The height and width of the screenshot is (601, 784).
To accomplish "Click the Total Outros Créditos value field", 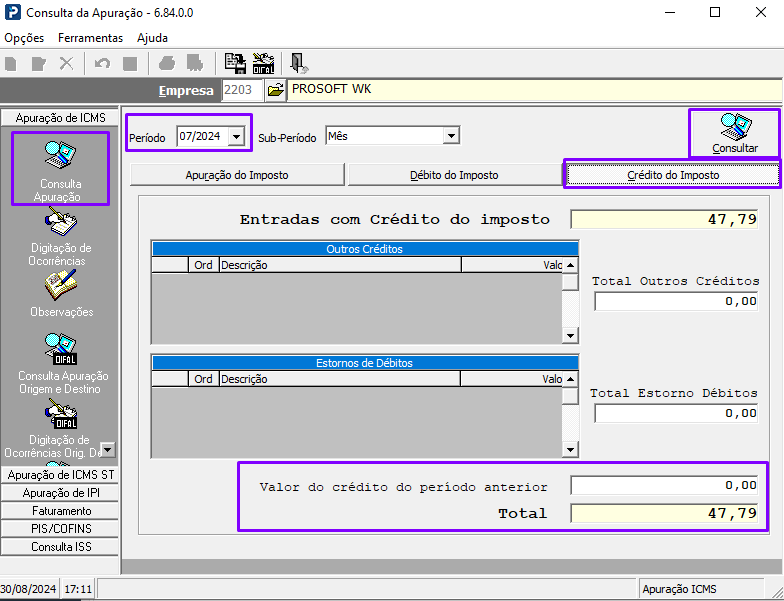I will (x=676, y=302).
